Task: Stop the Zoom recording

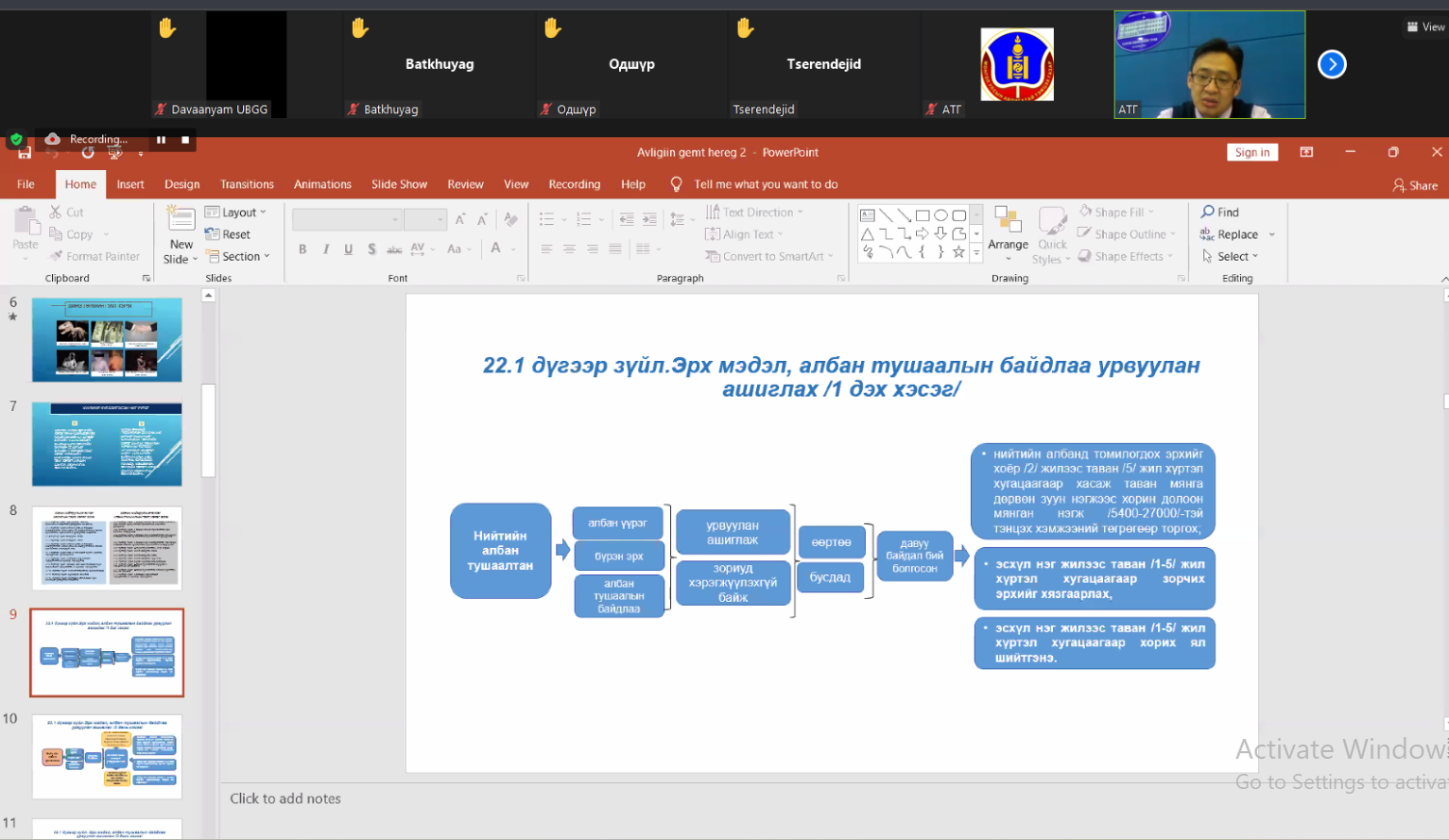Action: coord(185,139)
